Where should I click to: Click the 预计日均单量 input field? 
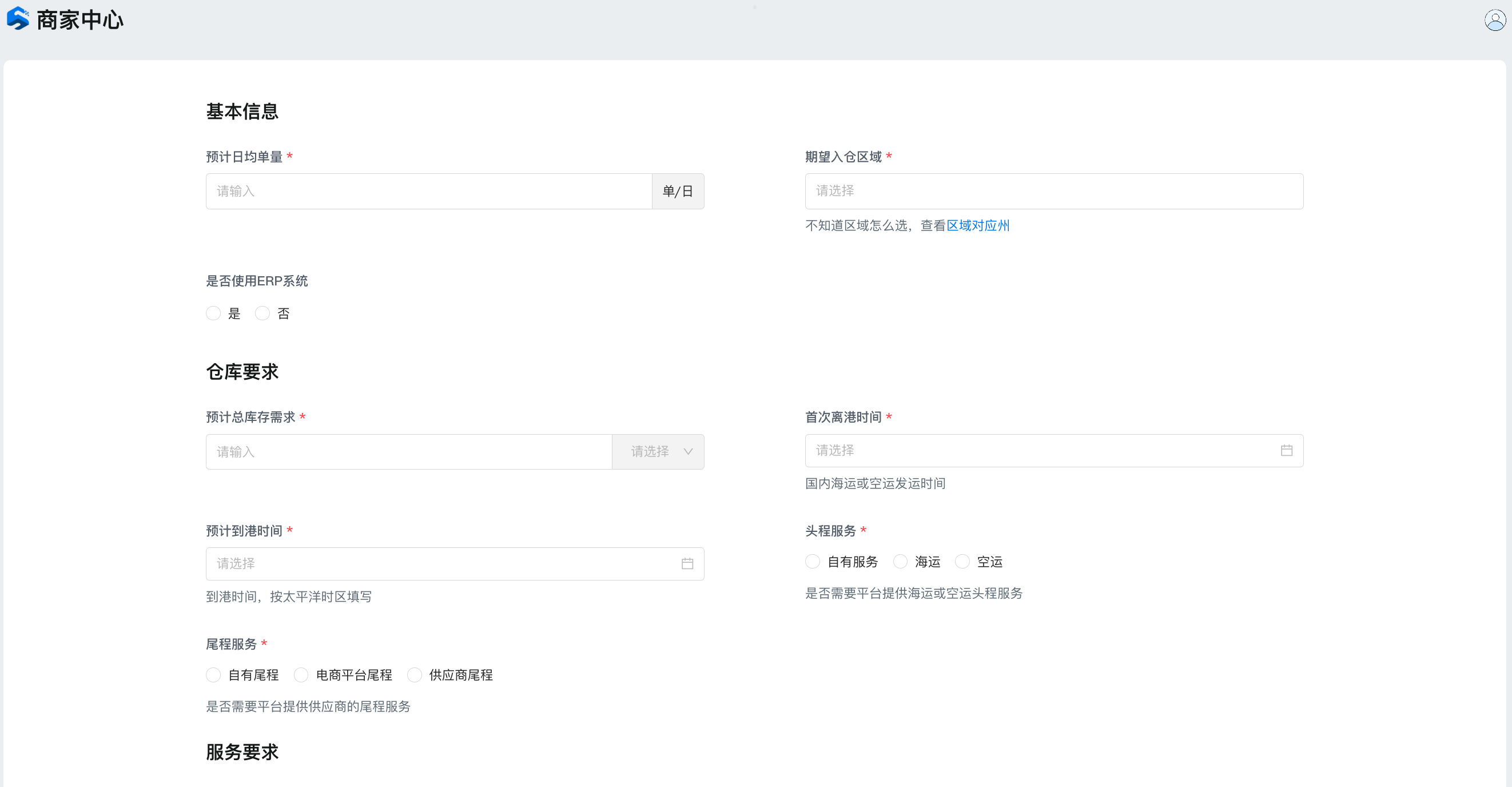coord(428,192)
